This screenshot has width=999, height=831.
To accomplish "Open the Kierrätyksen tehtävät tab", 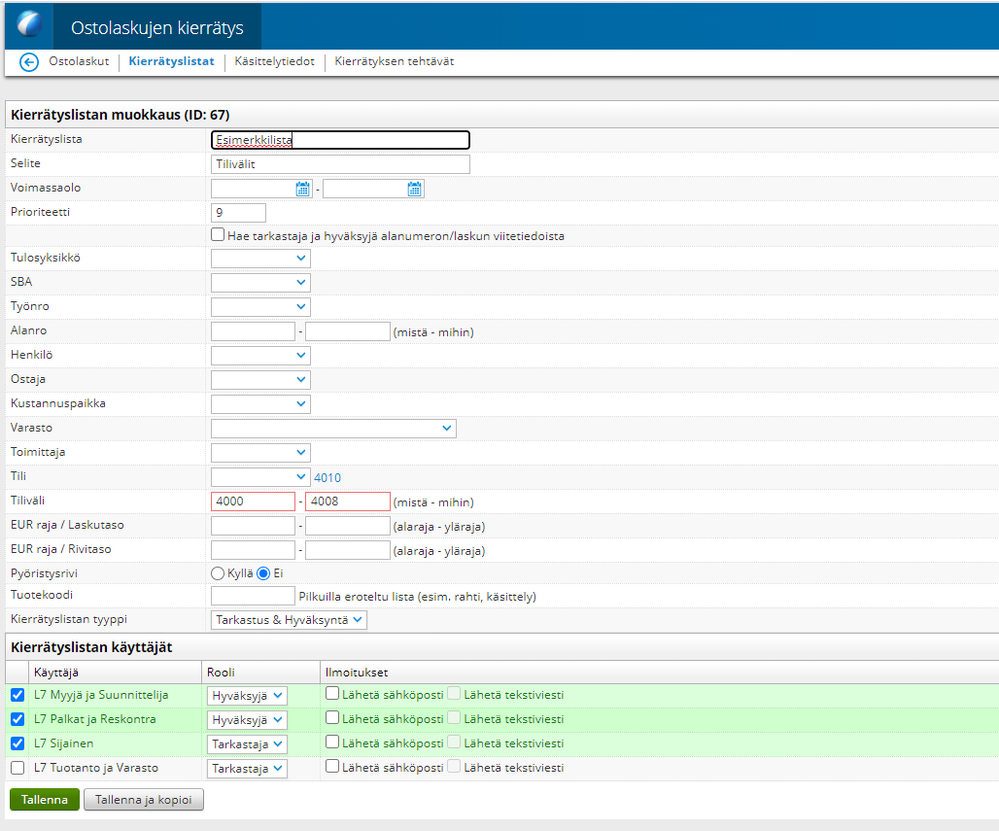I will [x=394, y=61].
